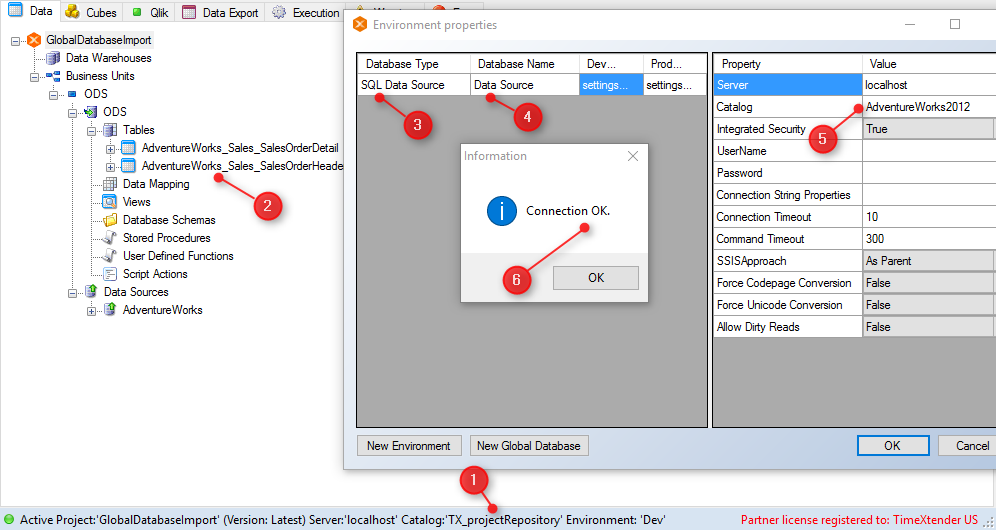996x530 pixels.
Task: Open Prod settings for Data Source
Action: point(675,85)
